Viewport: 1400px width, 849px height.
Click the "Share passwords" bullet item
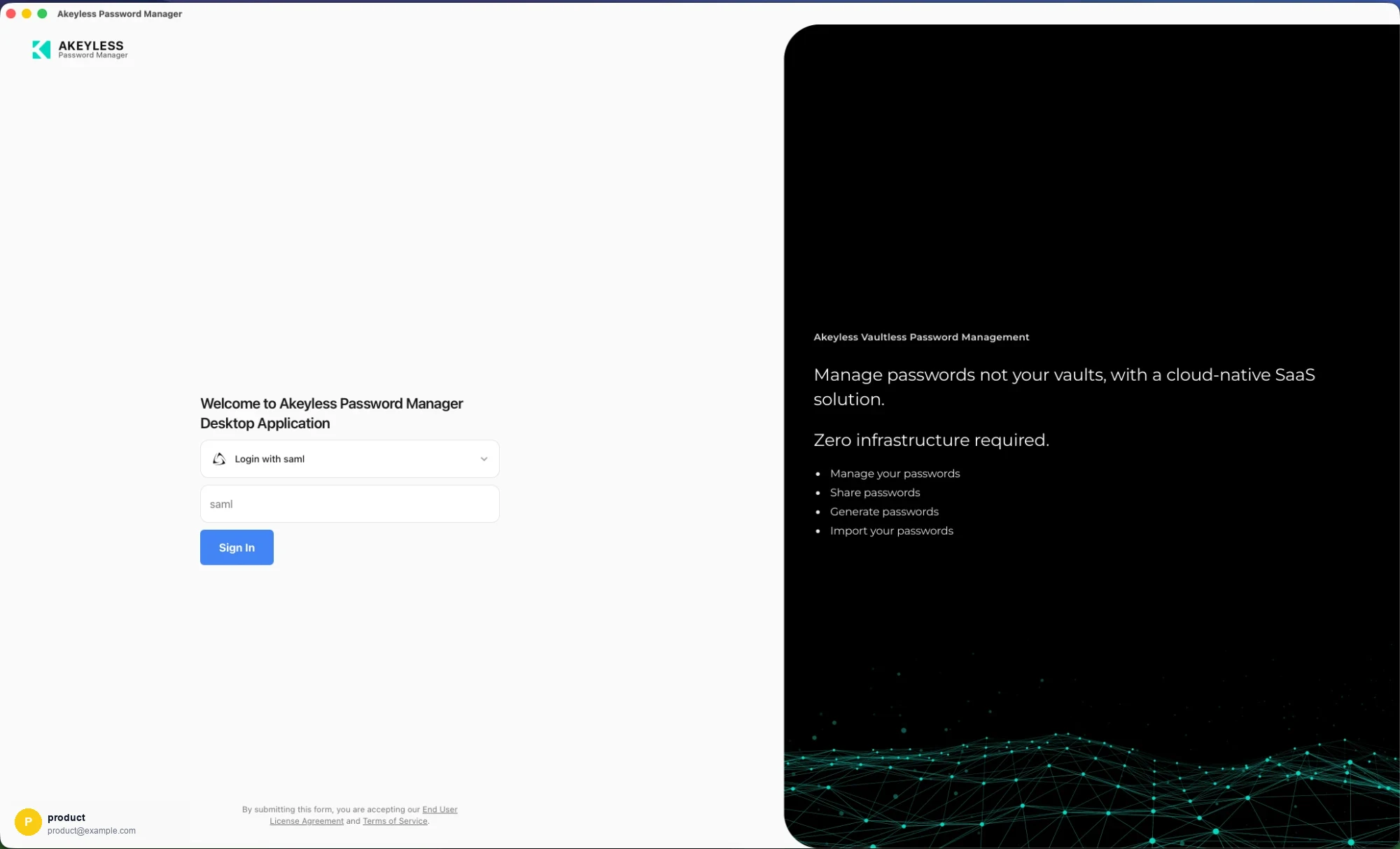click(x=875, y=493)
